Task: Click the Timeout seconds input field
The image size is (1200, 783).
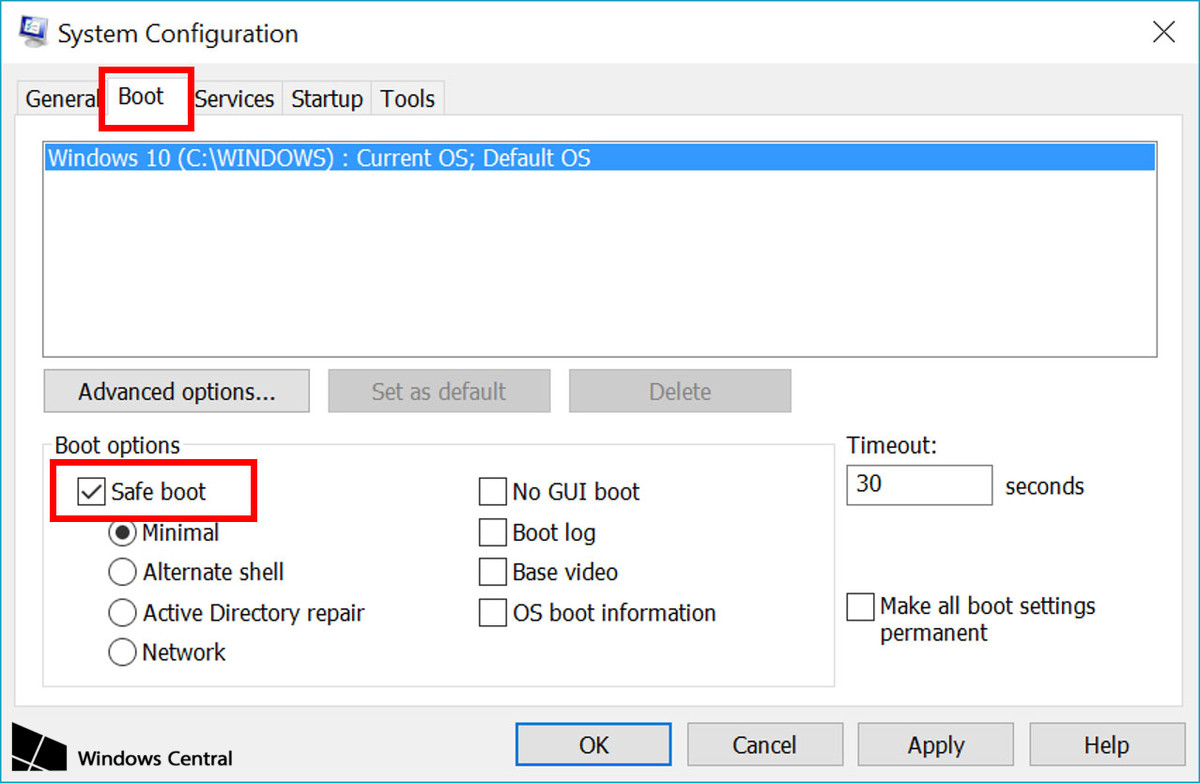Action: [x=918, y=485]
